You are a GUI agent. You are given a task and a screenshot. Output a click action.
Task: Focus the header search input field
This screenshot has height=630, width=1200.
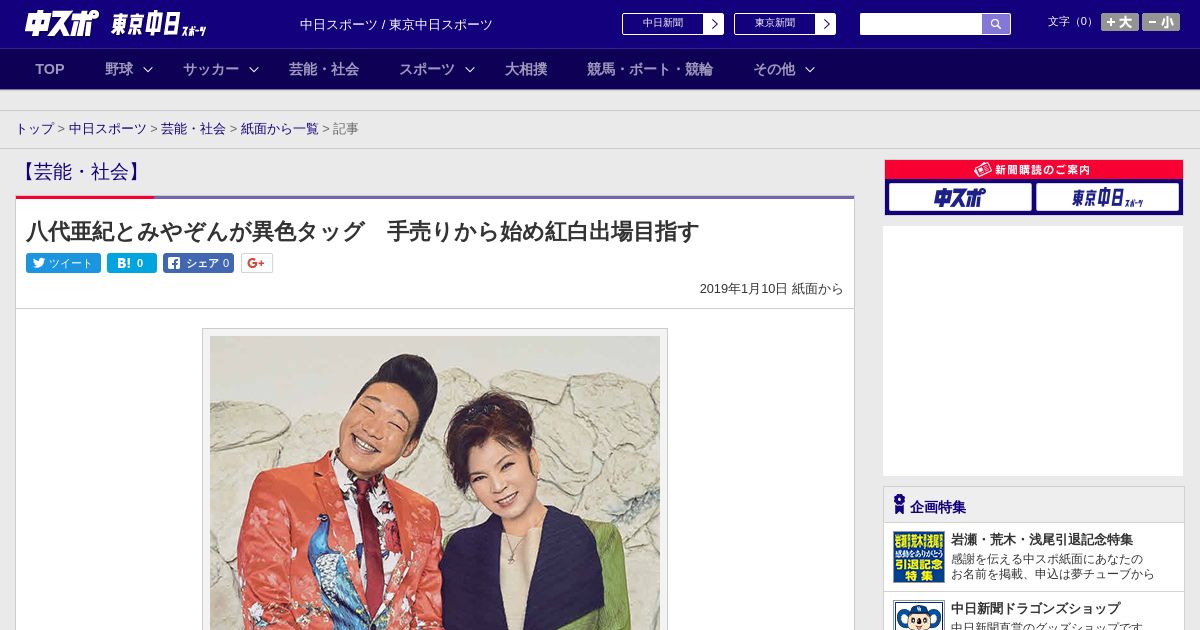[921, 24]
